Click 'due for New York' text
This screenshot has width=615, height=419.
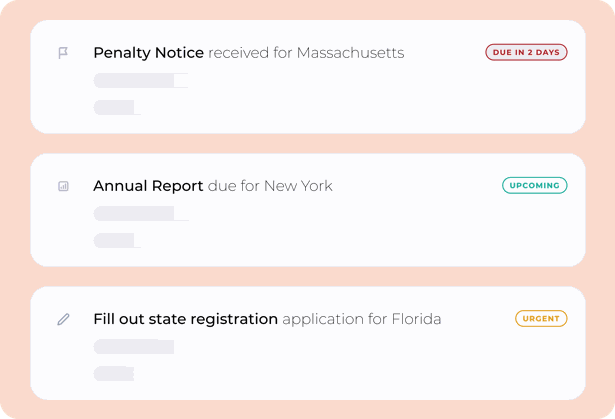pos(270,186)
